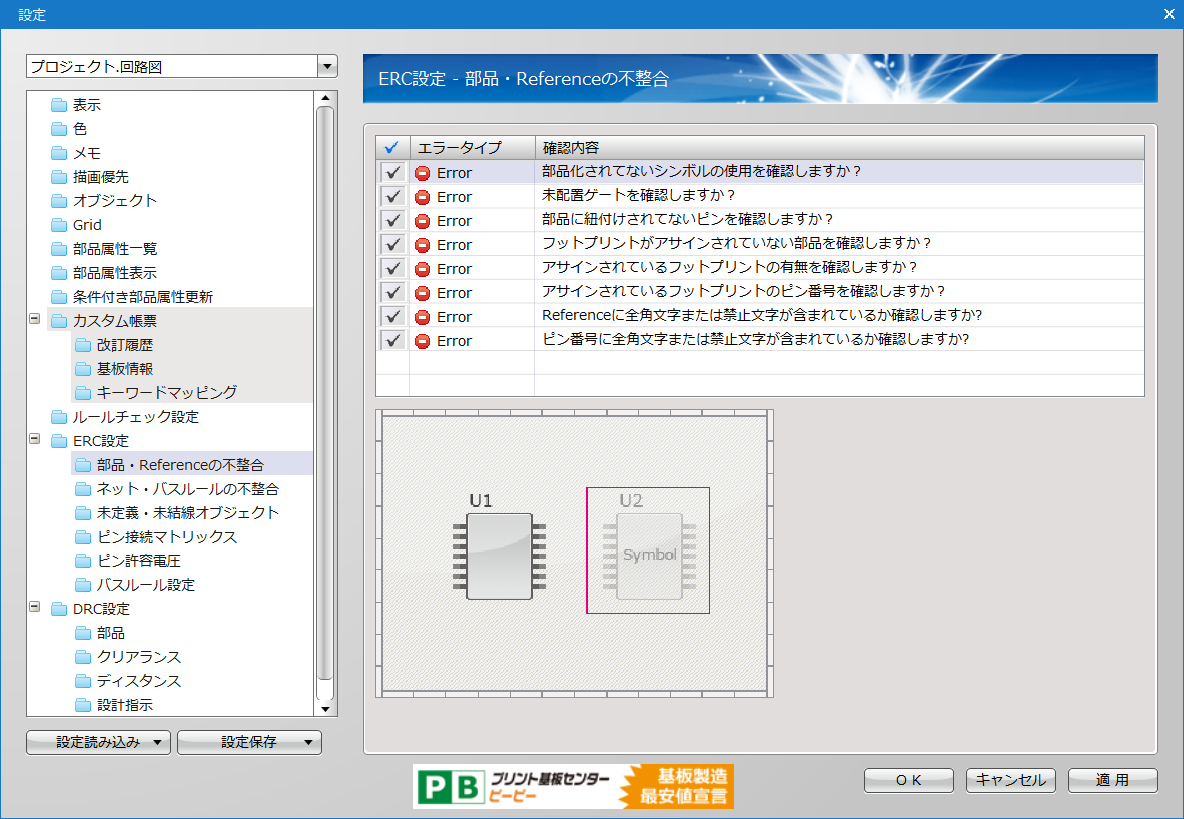This screenshot has width=1184, height=819.
Task: Click folder icon beside 表示
Action: [59, 105]
